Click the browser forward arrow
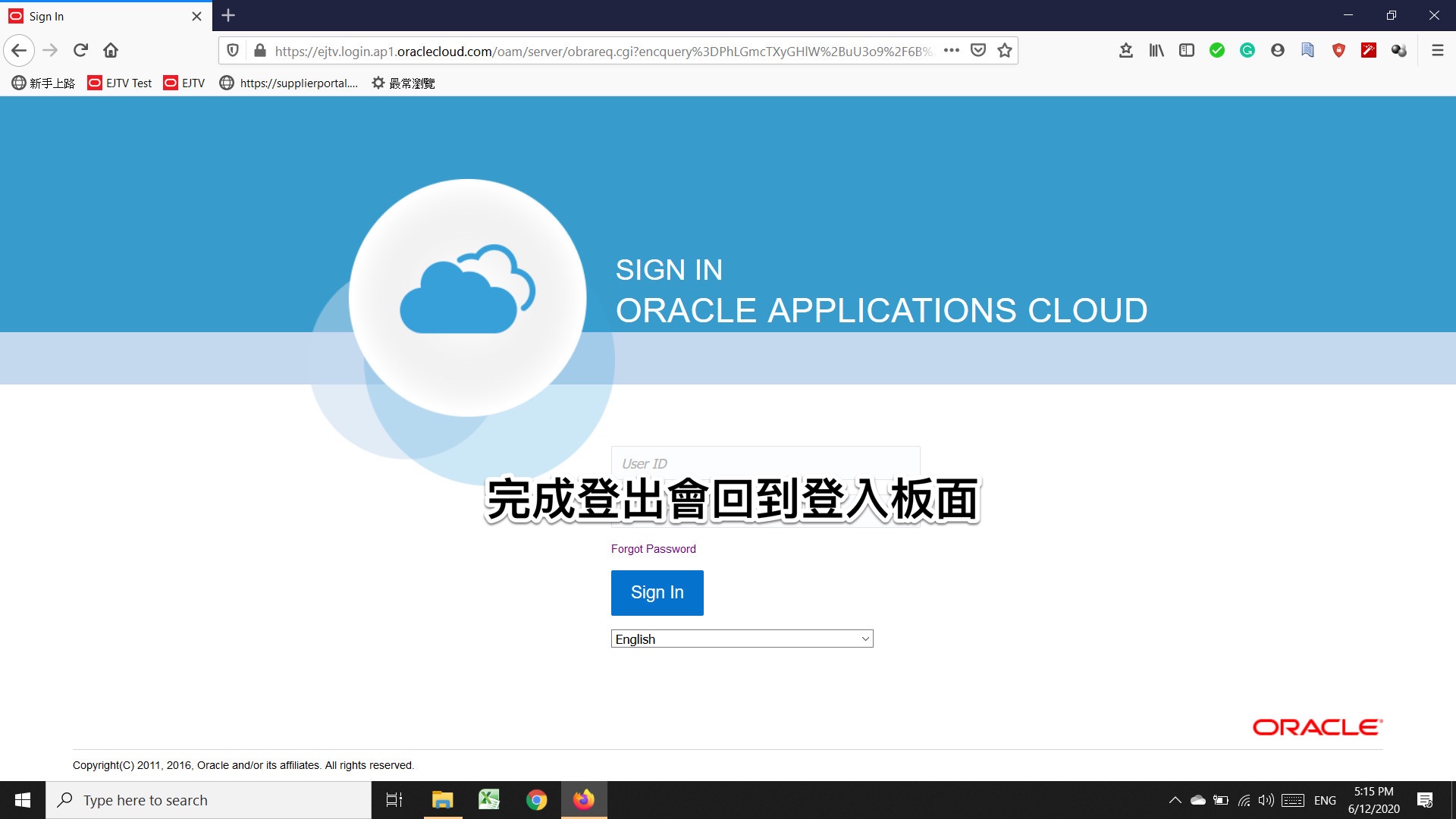 pyautogui.click(x=50, y=51)
